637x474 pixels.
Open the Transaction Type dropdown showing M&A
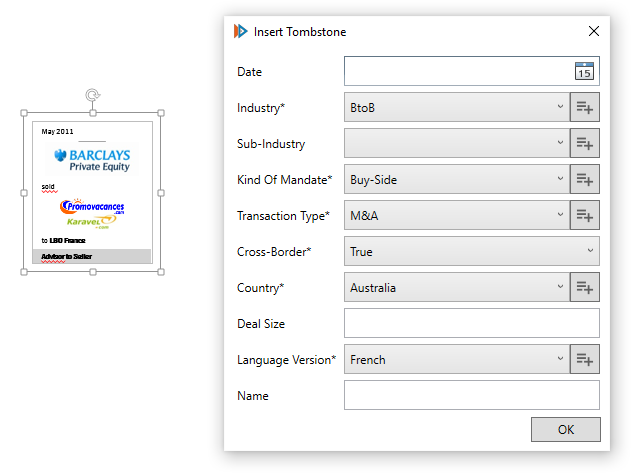456,215
